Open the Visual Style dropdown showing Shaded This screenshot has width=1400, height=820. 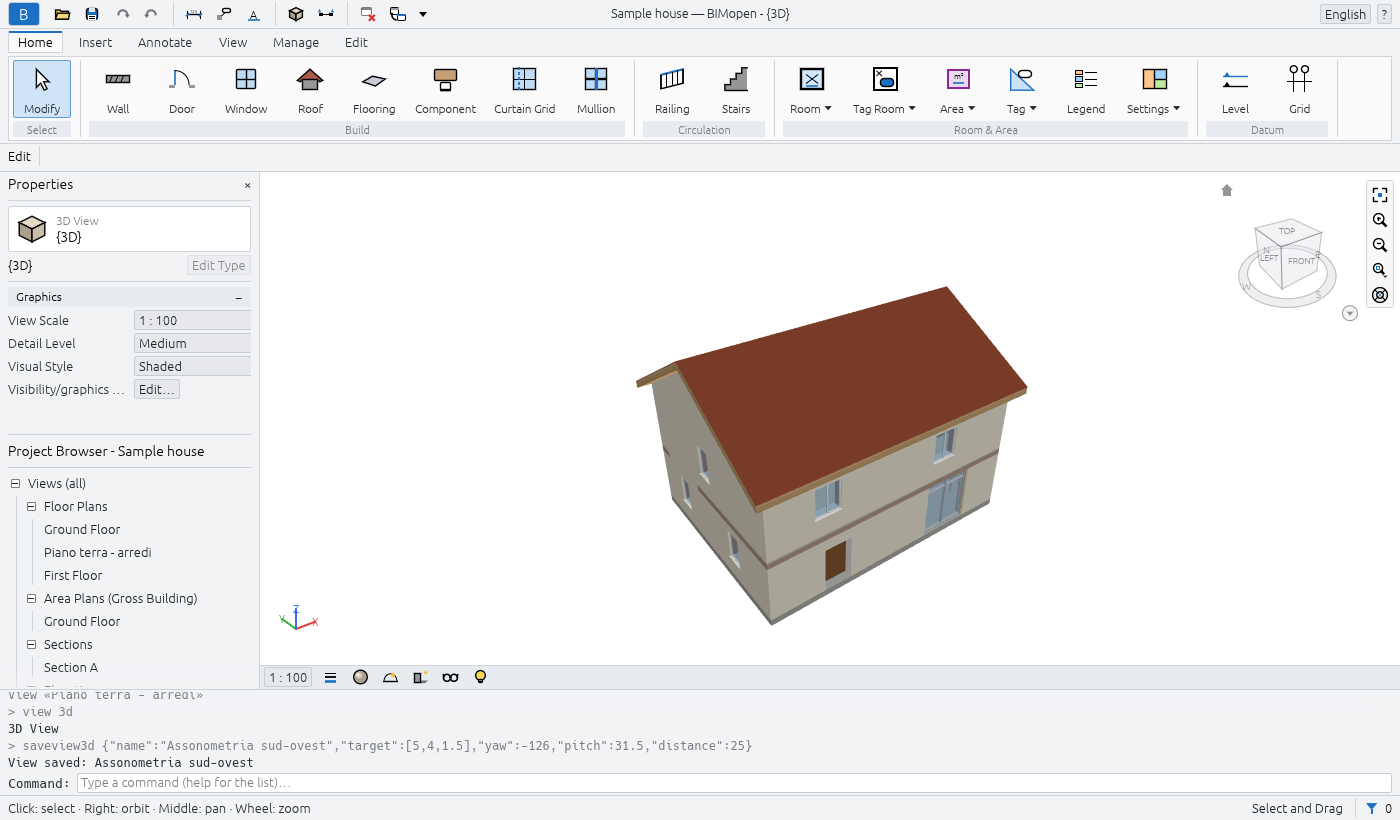192,366
